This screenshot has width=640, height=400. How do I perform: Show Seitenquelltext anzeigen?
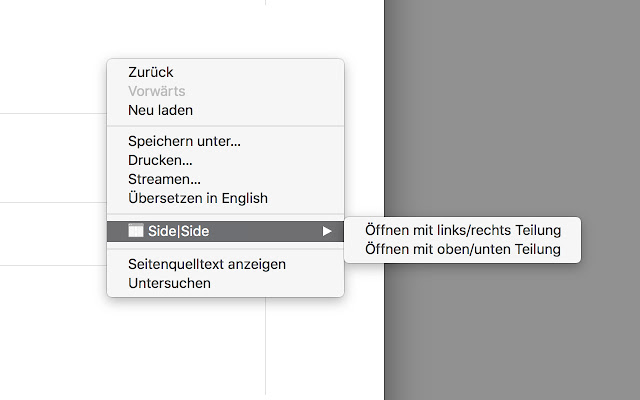207,264
